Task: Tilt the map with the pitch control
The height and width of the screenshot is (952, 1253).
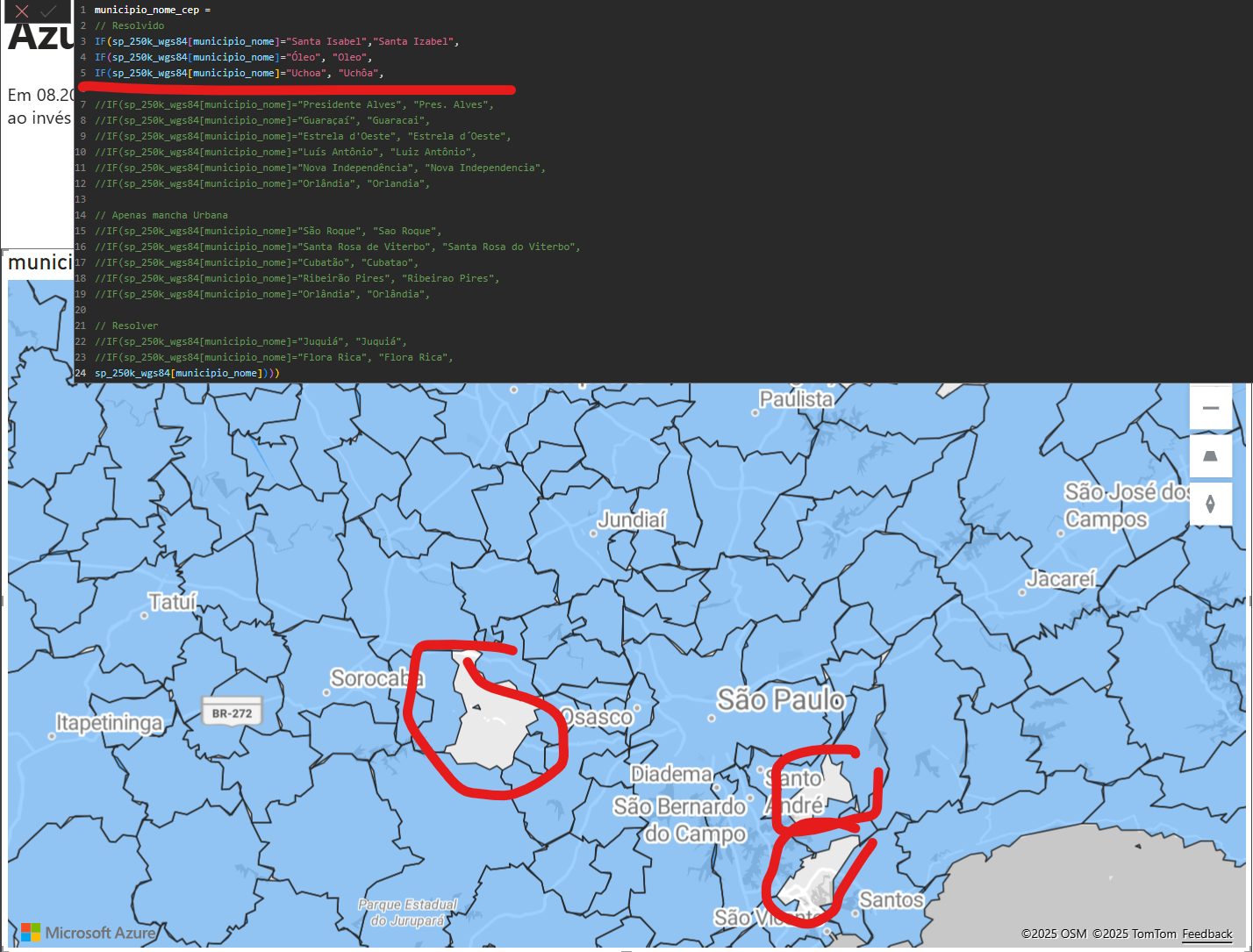Action: (1211, 455)
